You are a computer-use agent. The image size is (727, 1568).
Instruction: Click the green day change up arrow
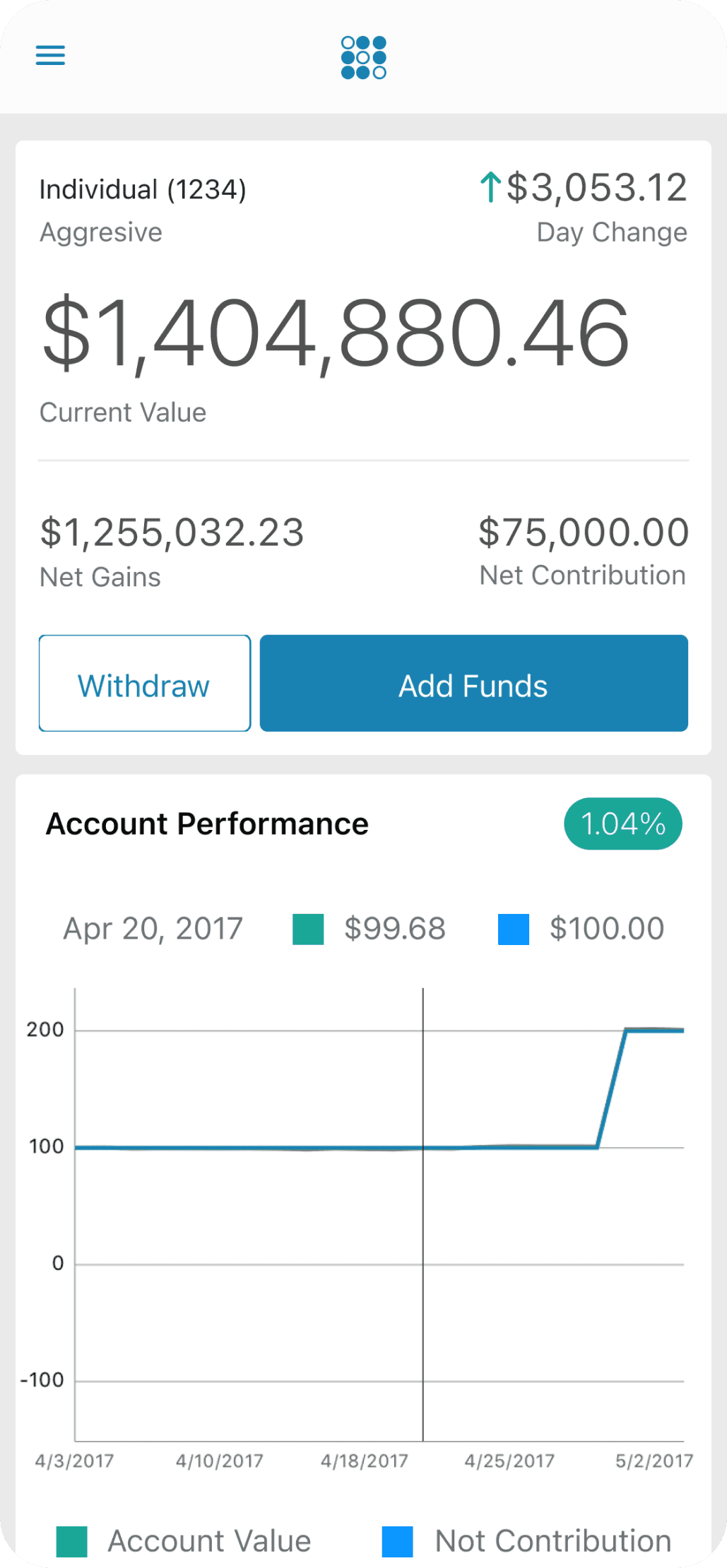tap(490, 187)
